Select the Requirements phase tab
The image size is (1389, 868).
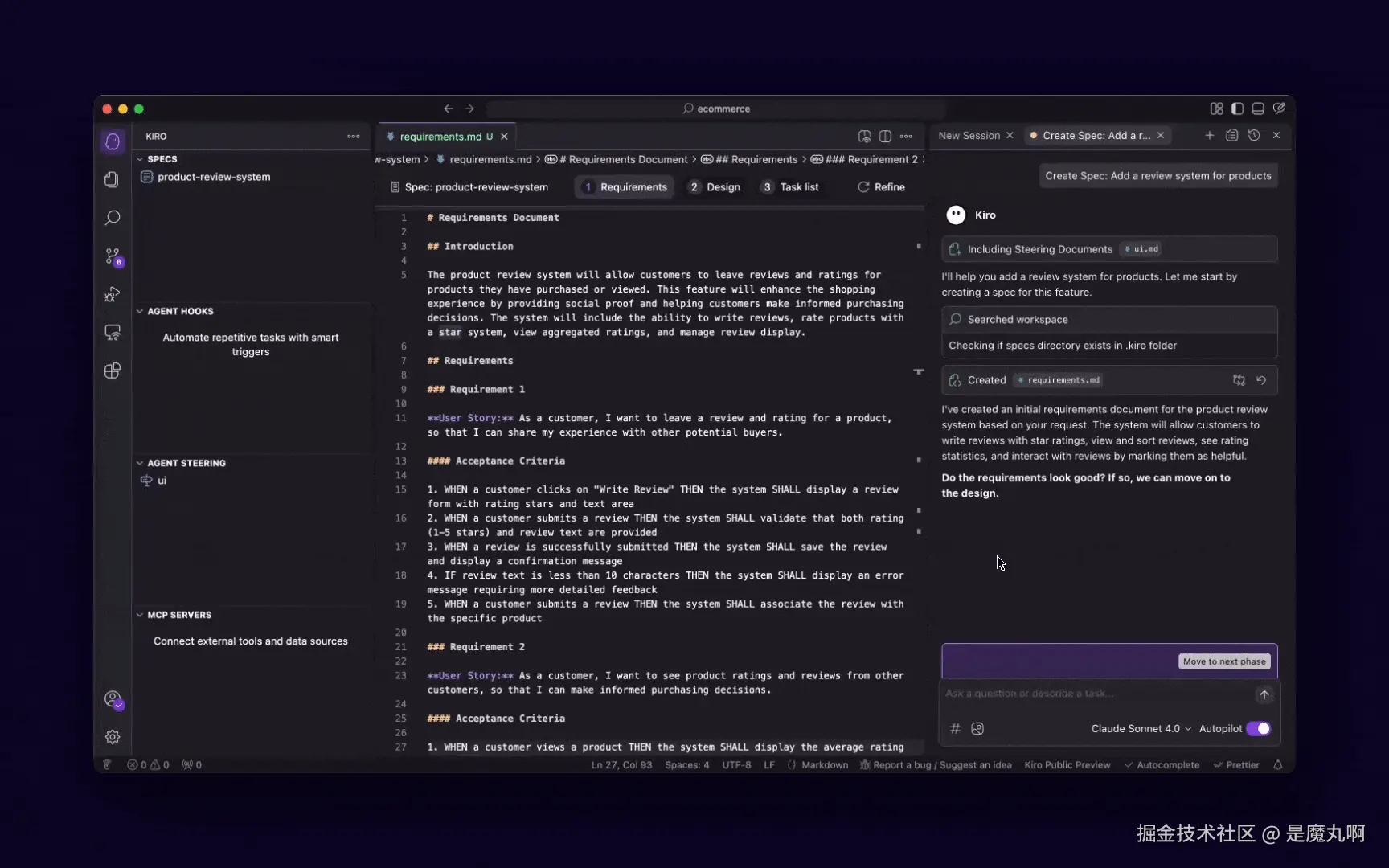(x=625, y=187)
